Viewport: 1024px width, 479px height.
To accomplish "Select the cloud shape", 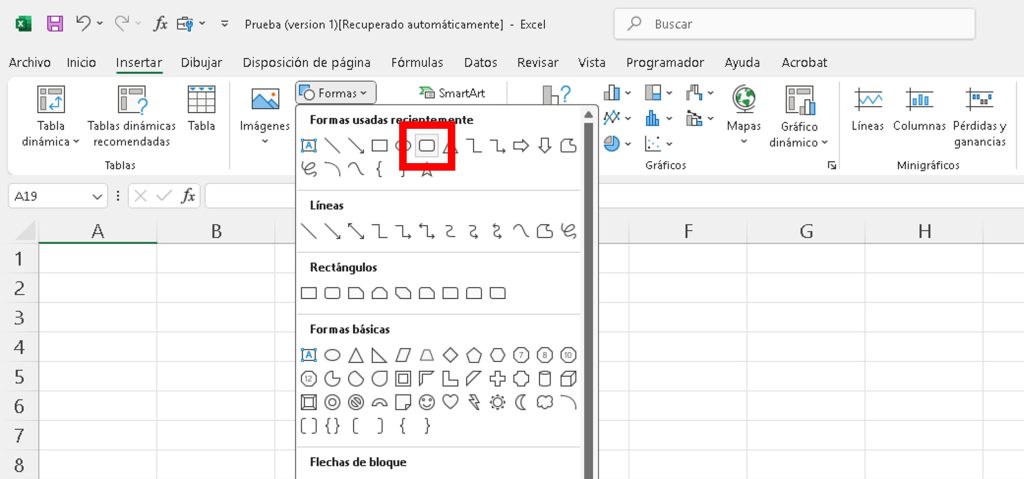I will (x=545, y=402).
